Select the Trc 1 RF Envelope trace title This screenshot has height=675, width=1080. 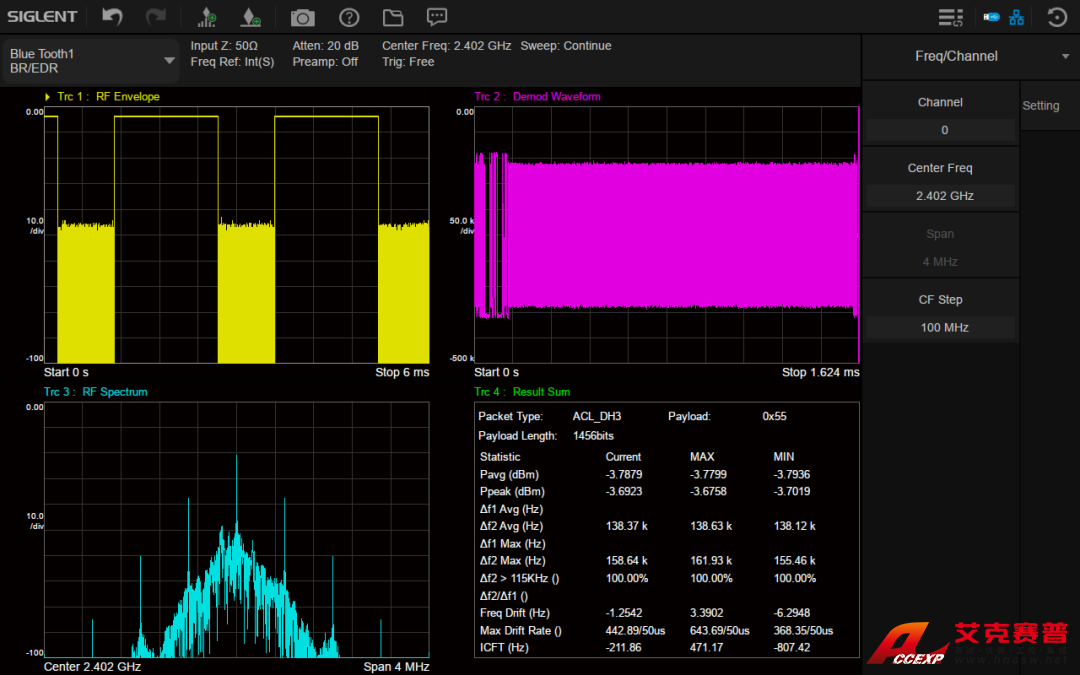(x=108, y=97)
